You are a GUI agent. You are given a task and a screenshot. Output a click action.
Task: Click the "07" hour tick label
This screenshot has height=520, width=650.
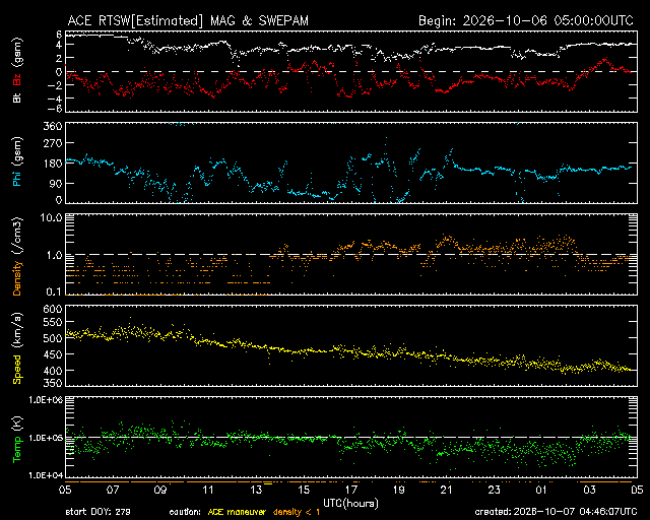[x=113, y=490]
